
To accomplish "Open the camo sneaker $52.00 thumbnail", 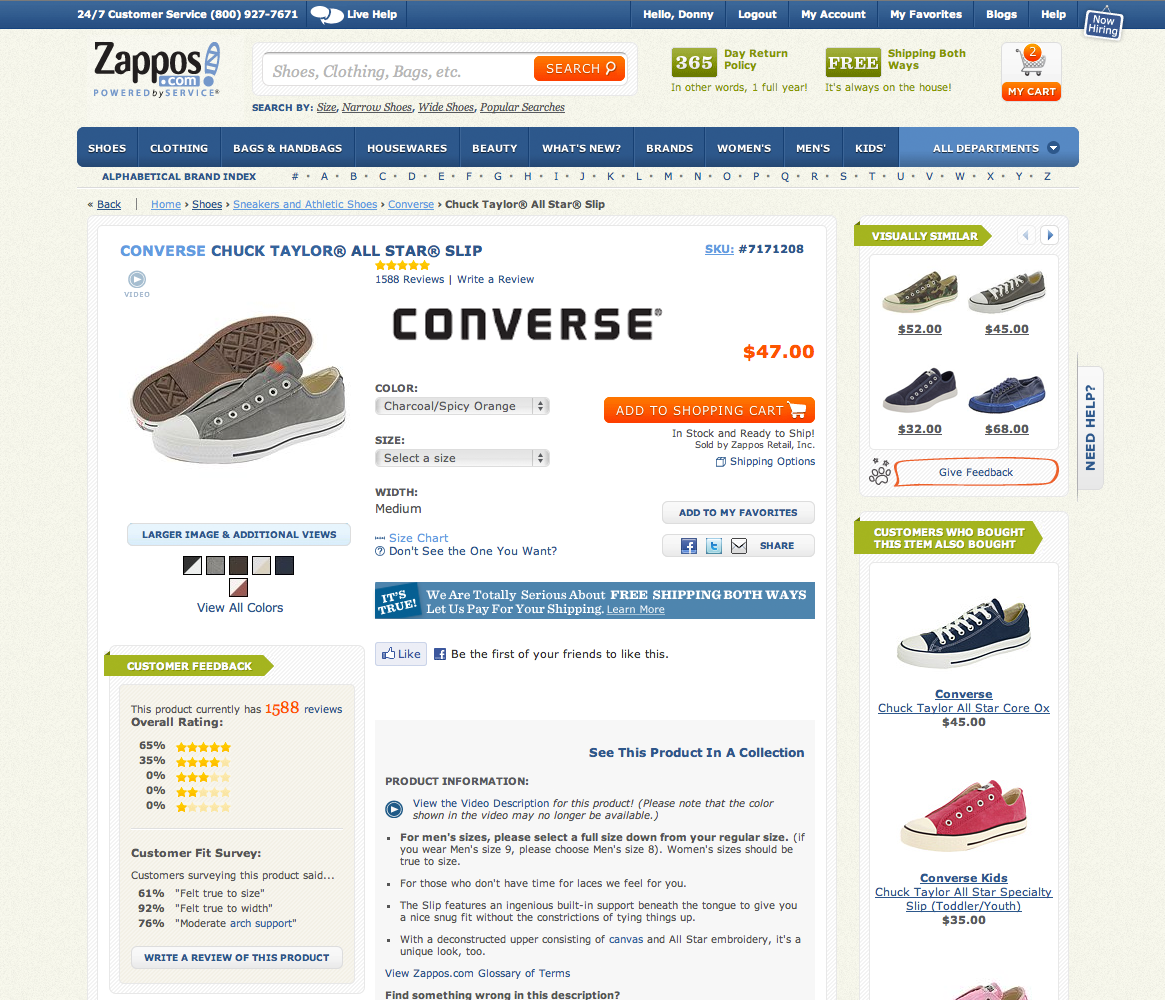I will click(920, 292).
